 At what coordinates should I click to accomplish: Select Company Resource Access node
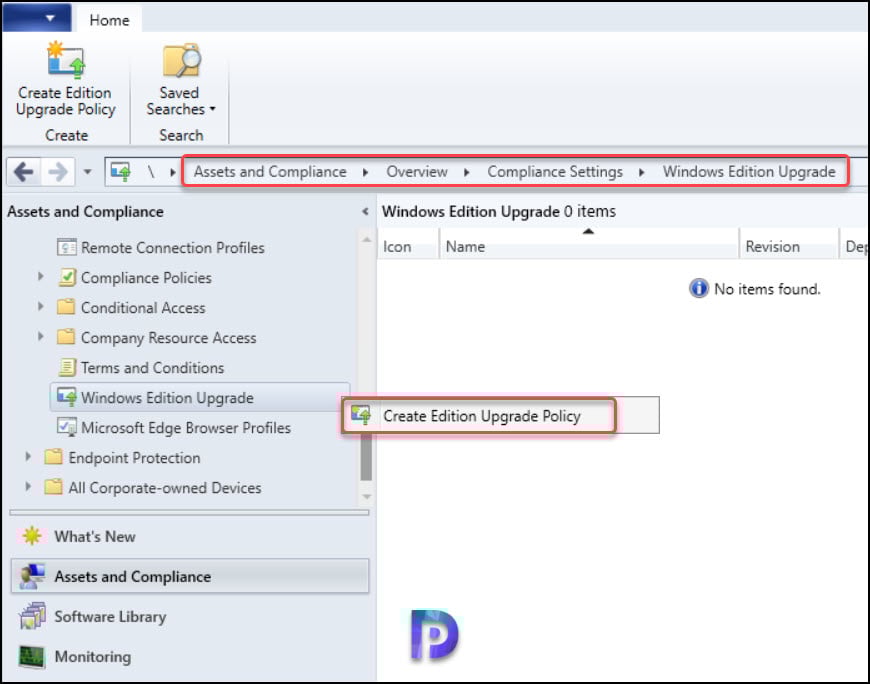click(x=169, y=337)
